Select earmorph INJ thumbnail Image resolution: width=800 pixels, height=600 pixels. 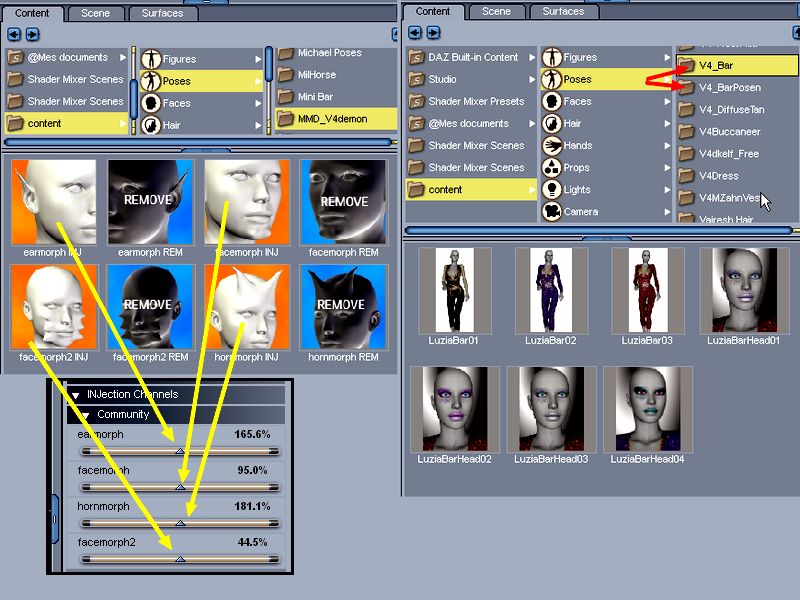(54, 202)
